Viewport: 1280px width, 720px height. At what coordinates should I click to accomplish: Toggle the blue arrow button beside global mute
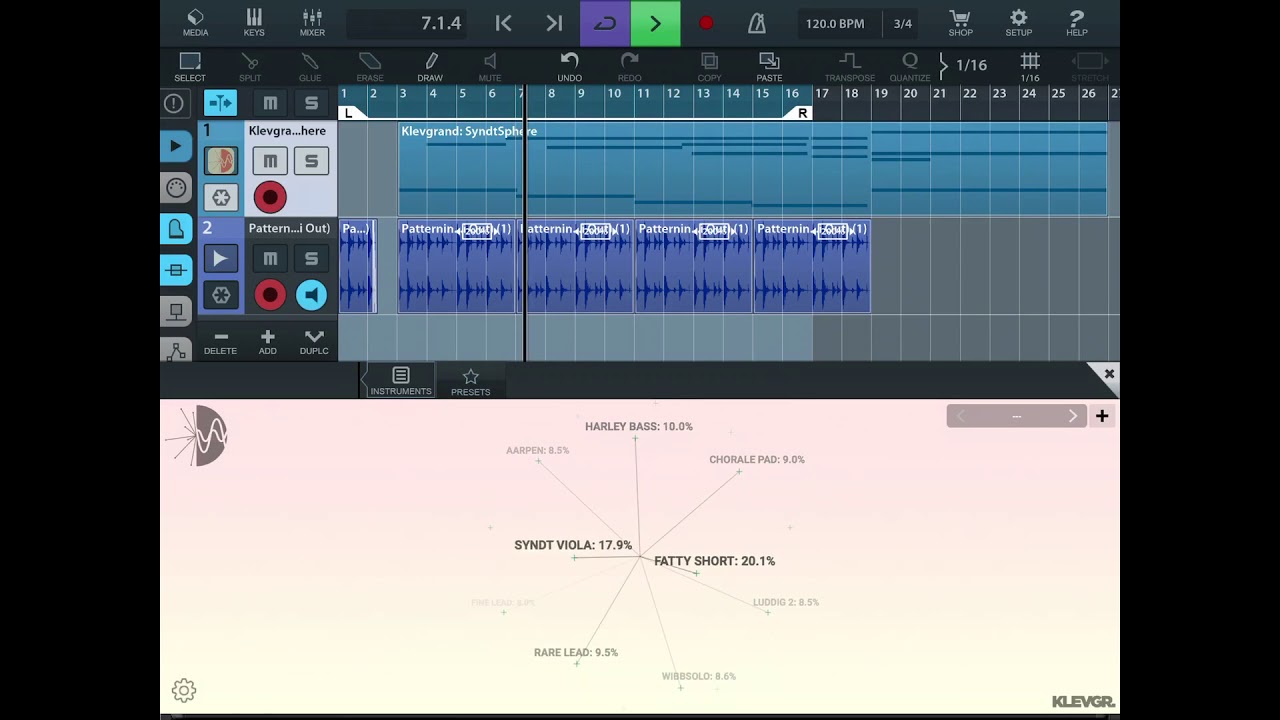220,103
